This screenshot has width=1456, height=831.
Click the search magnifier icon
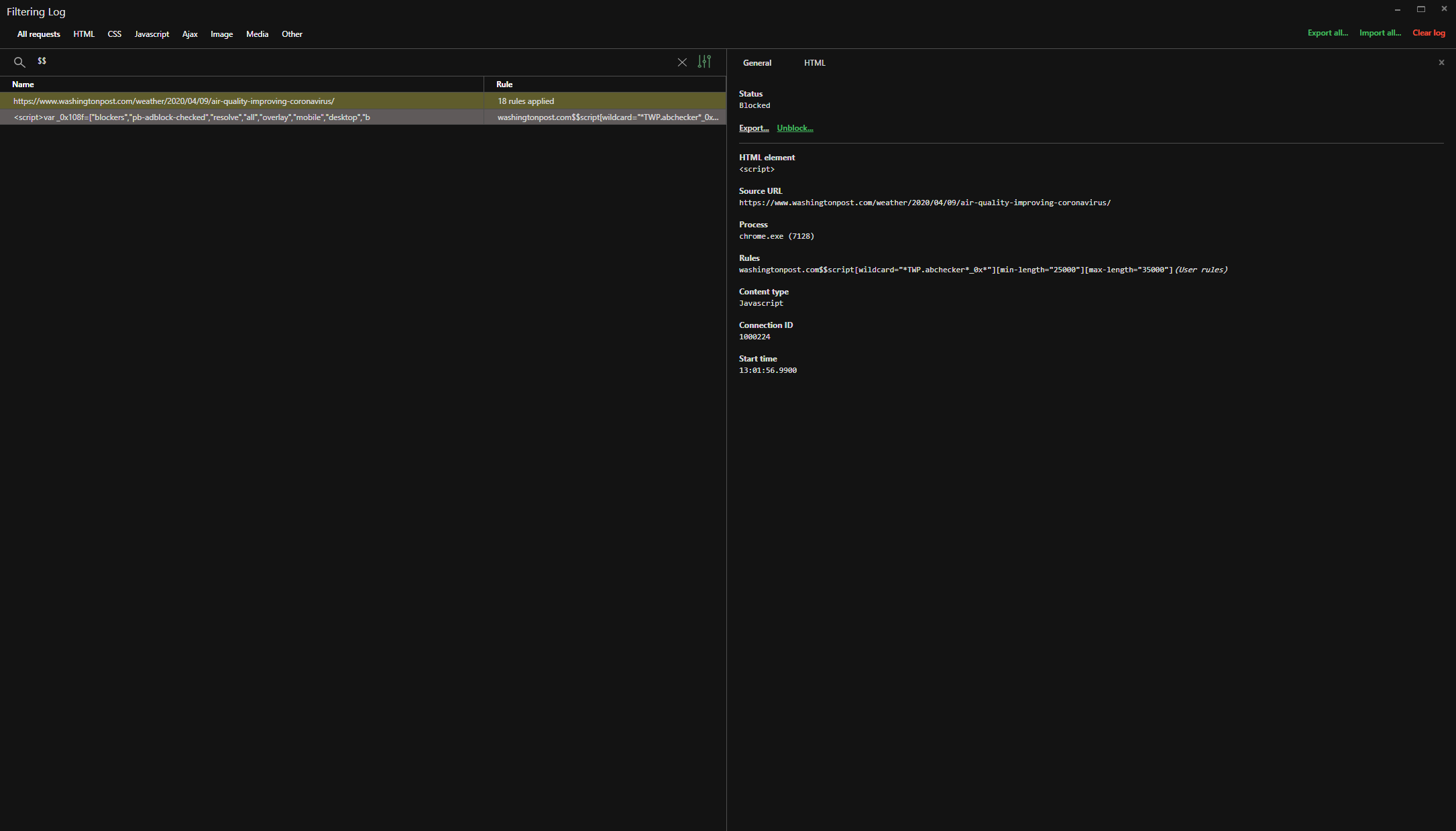(x=19, y=62)
